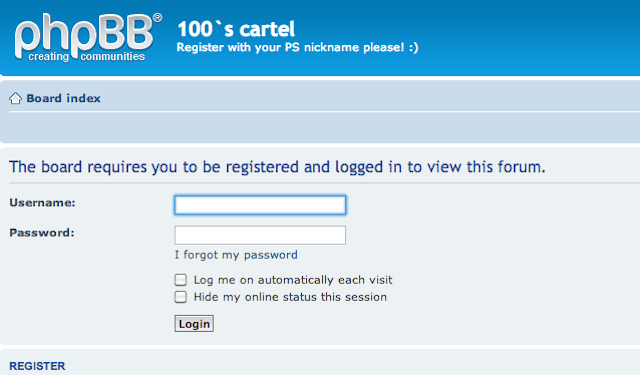Click the home icon beside Board index
Viewport: 640px width, 375px height.
(x=16, y=98)
